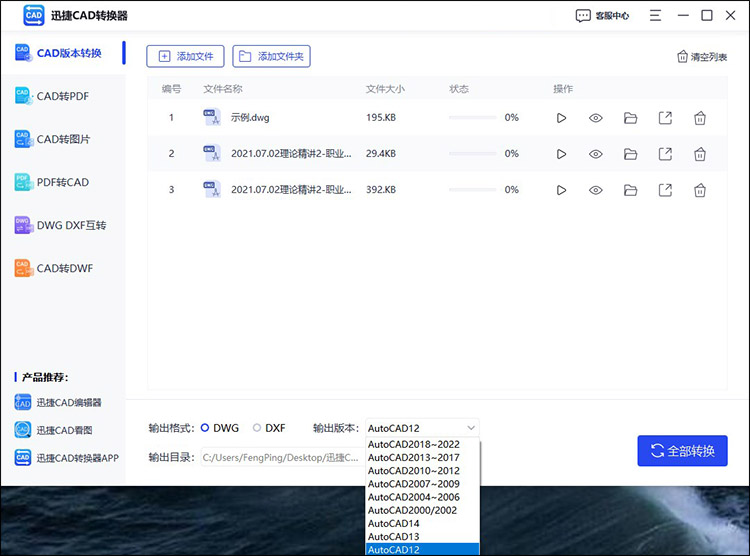Start conversion for 29.4KB file row
The width and height of the screenshot is (750, 556).
click(561, 154)
